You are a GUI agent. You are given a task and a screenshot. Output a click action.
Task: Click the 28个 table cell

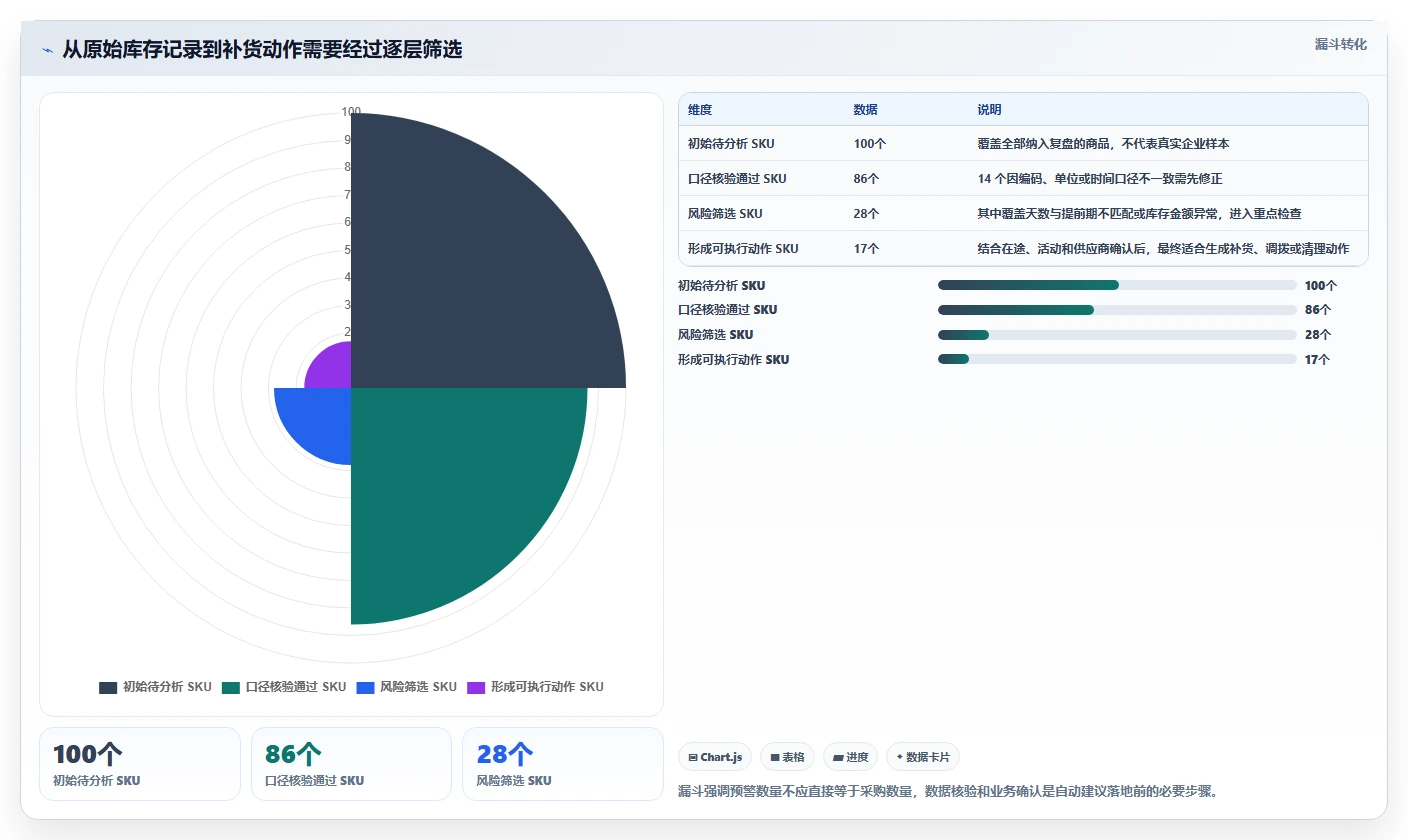867,214
